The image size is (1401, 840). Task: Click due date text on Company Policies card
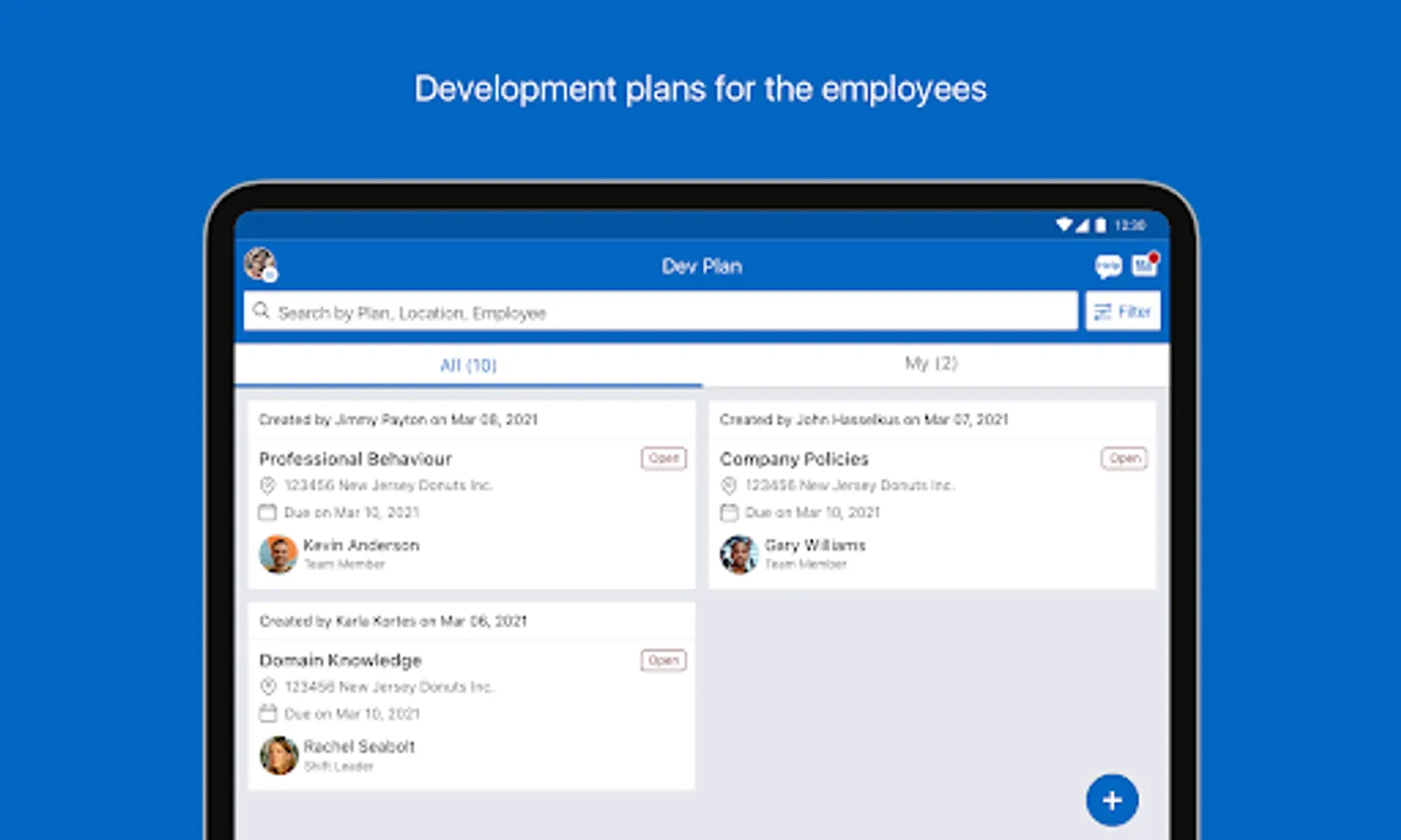click(x=813, y=512)
